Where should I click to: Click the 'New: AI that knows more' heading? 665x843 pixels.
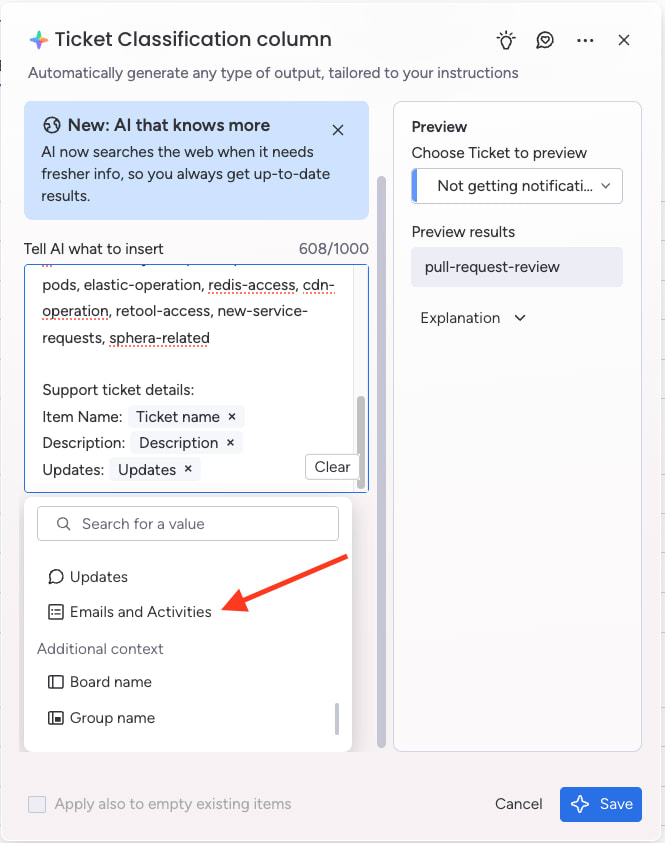coord(169,125)
